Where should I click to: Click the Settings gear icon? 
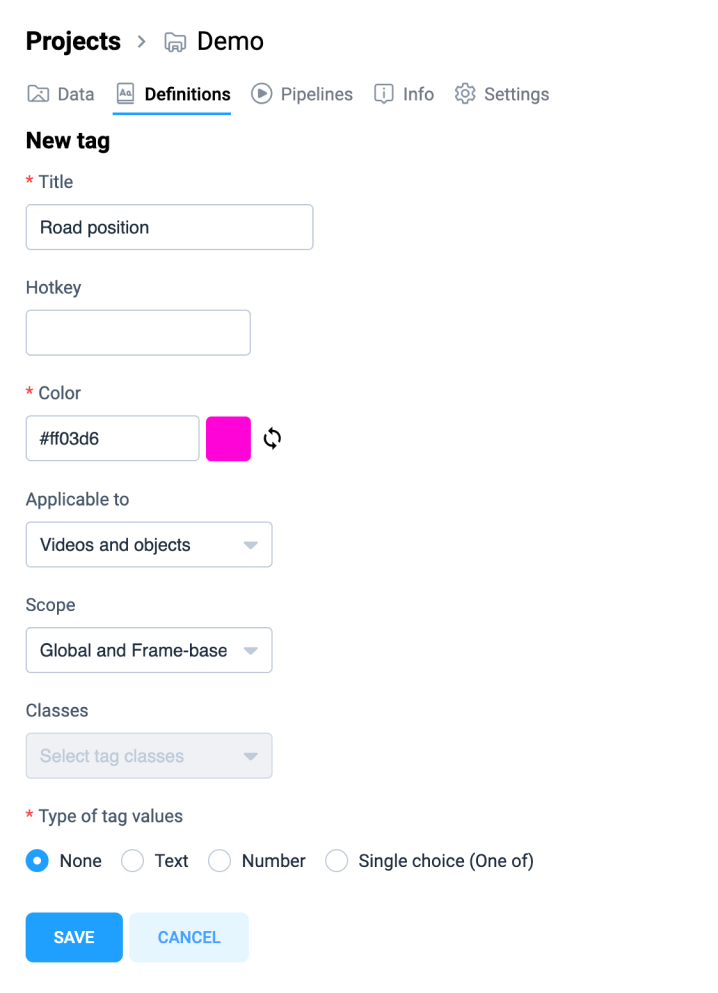[x=465, y=94]
